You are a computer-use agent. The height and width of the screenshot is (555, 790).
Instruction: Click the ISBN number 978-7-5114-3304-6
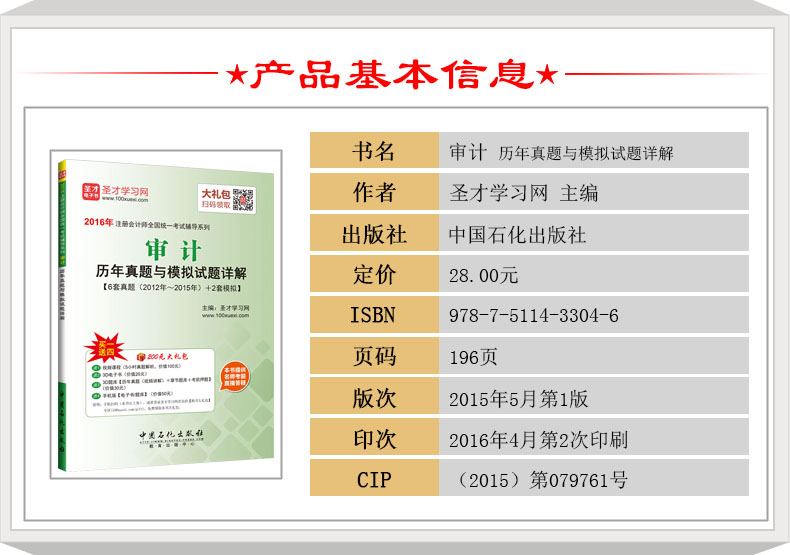534,316
